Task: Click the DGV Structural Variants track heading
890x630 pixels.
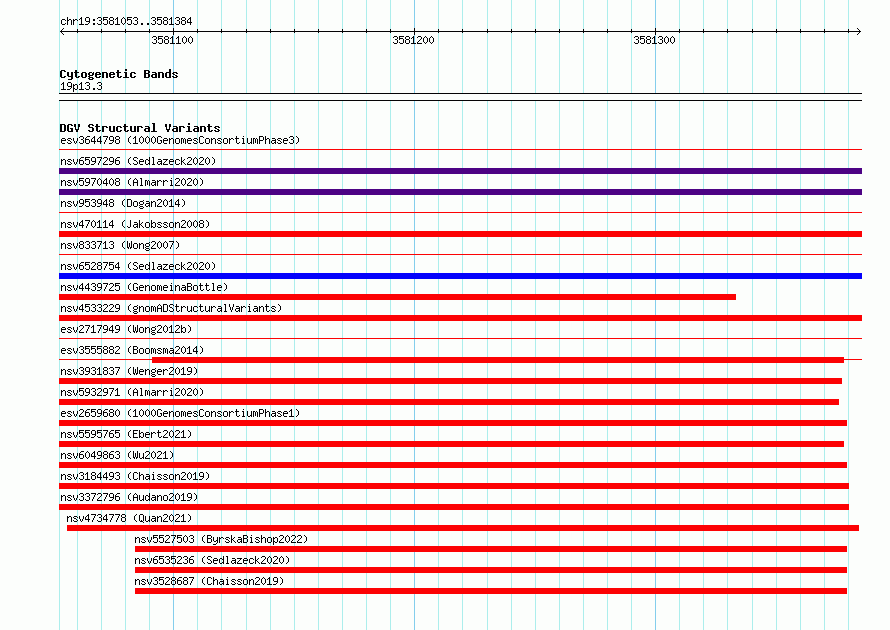Action: click(140, 128)
